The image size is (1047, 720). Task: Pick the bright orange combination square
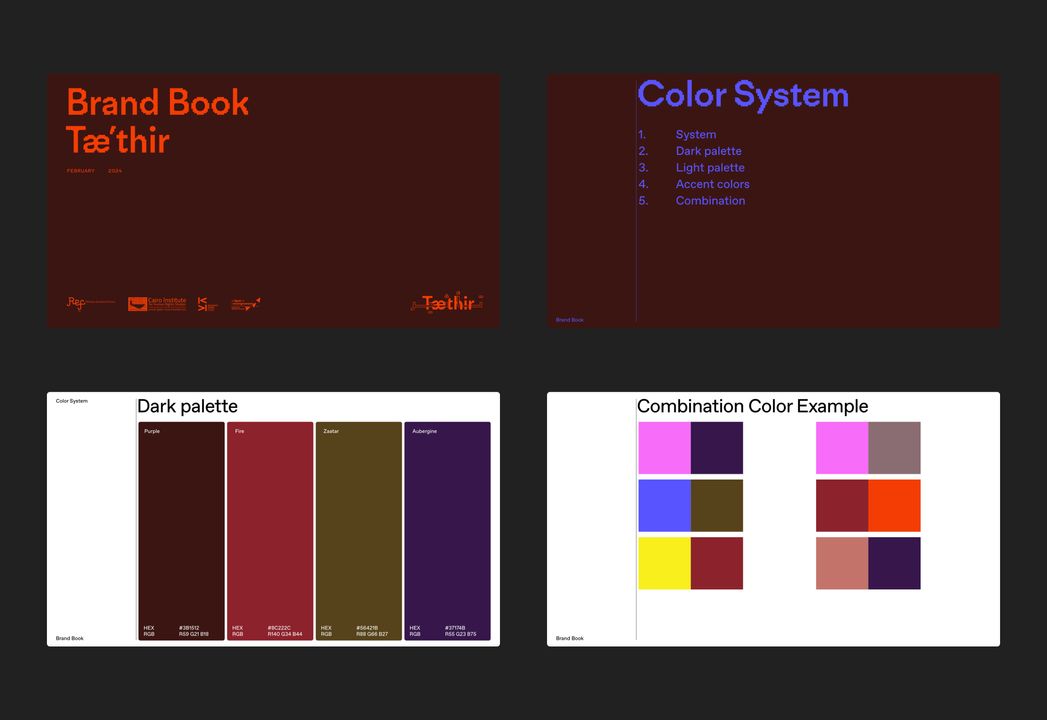894,506
